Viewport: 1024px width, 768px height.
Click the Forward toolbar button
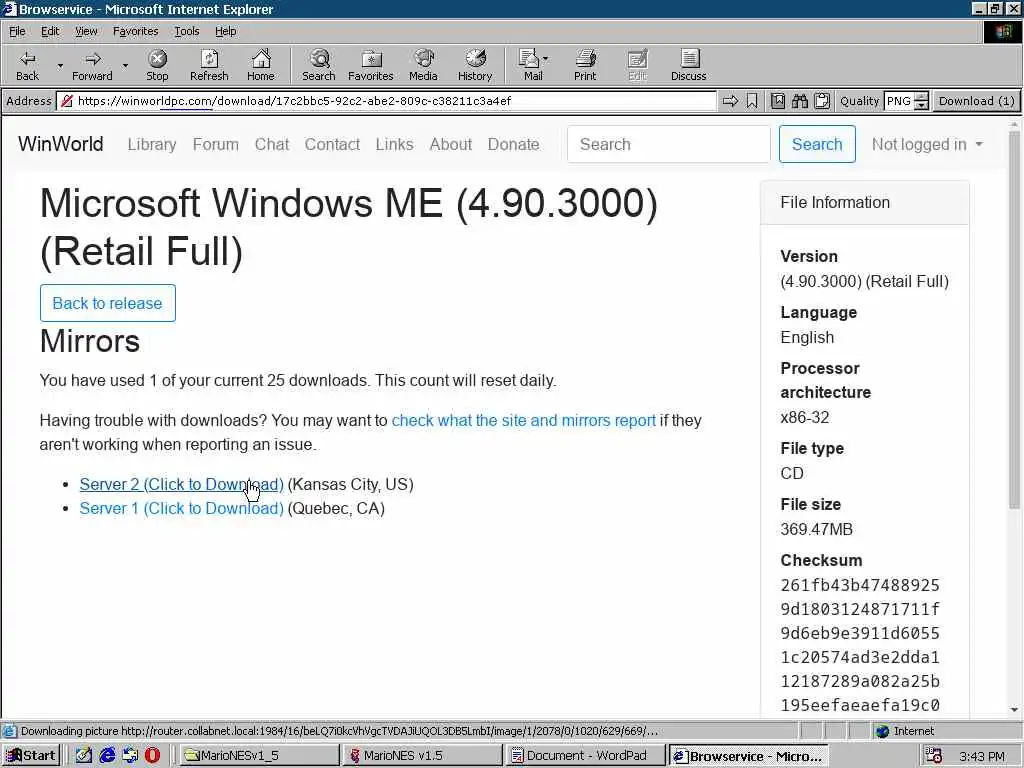coord(92,65)
